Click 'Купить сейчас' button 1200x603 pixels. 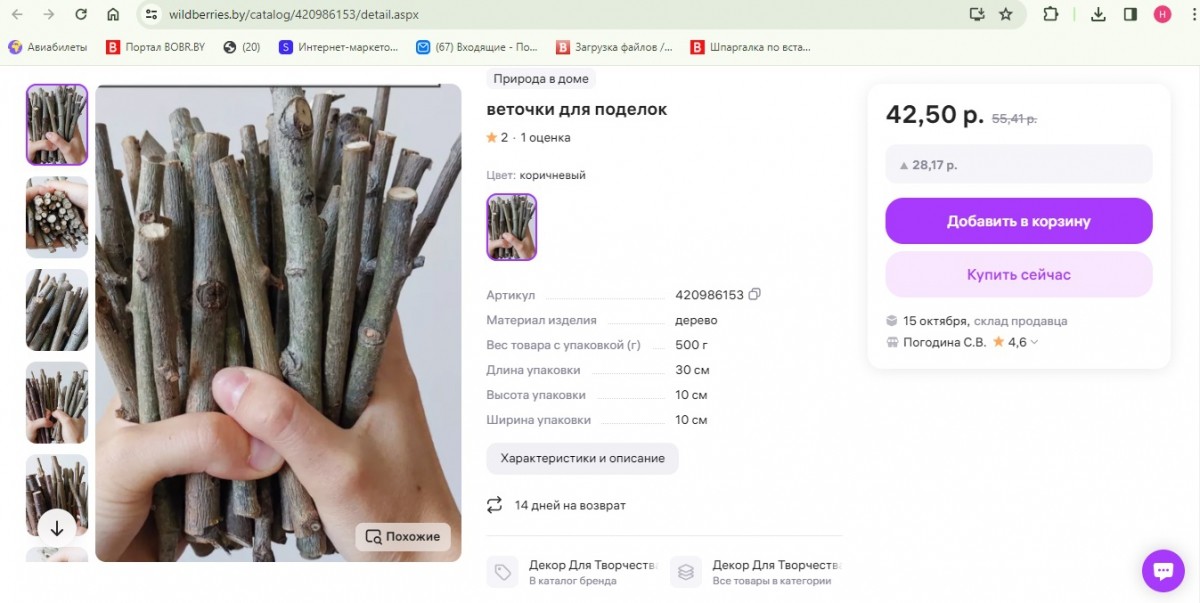(1018, 274)
